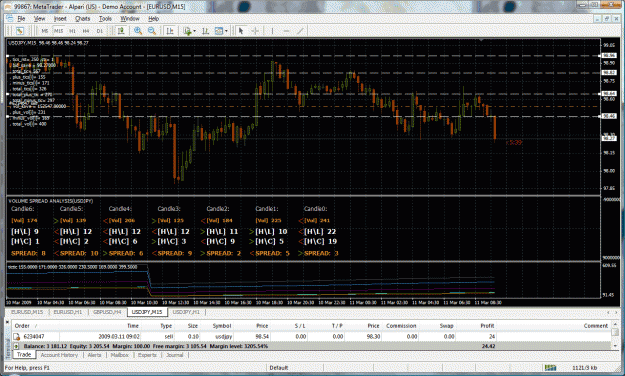Image resolution: width=625 pixels, height=376 pixels.
Task: Select order 6234047 row
Action: click(311, 337)
